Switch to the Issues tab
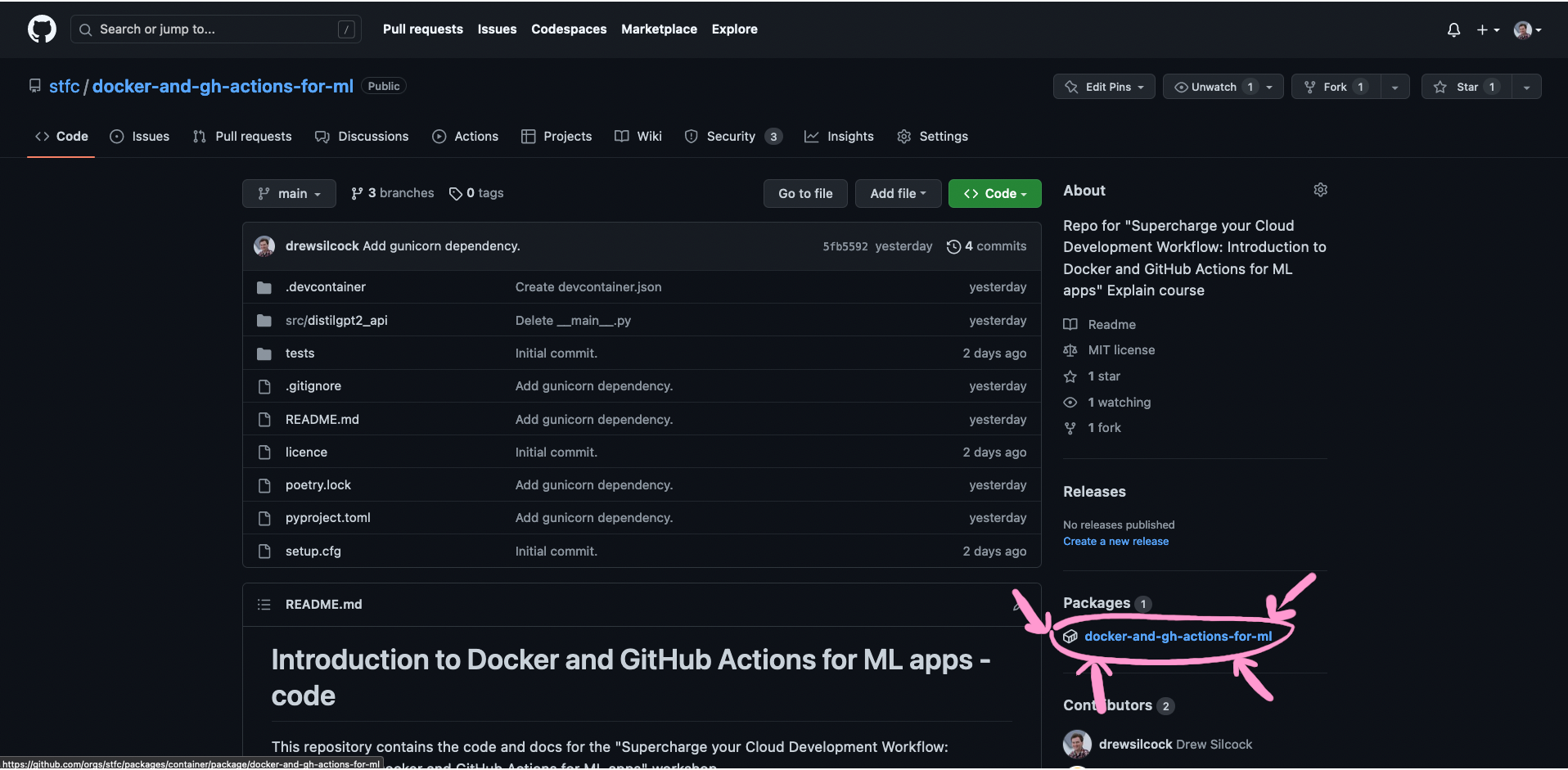 point(139,136)
